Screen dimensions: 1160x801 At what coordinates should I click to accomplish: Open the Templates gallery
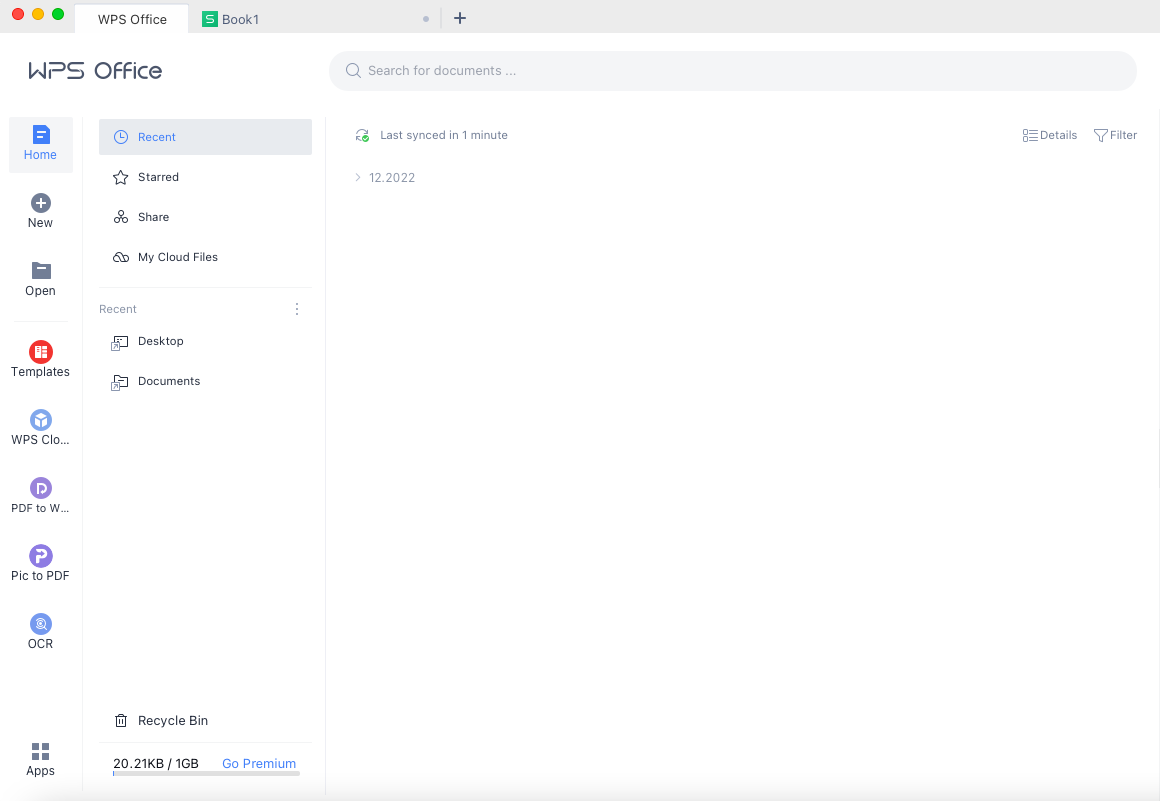tap(41, 359)
